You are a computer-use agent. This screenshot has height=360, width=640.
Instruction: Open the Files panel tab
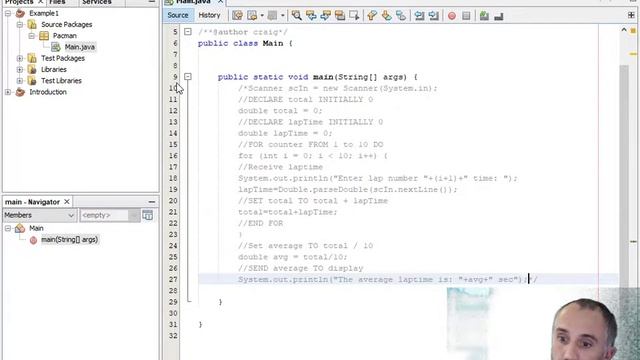(57, 2)
